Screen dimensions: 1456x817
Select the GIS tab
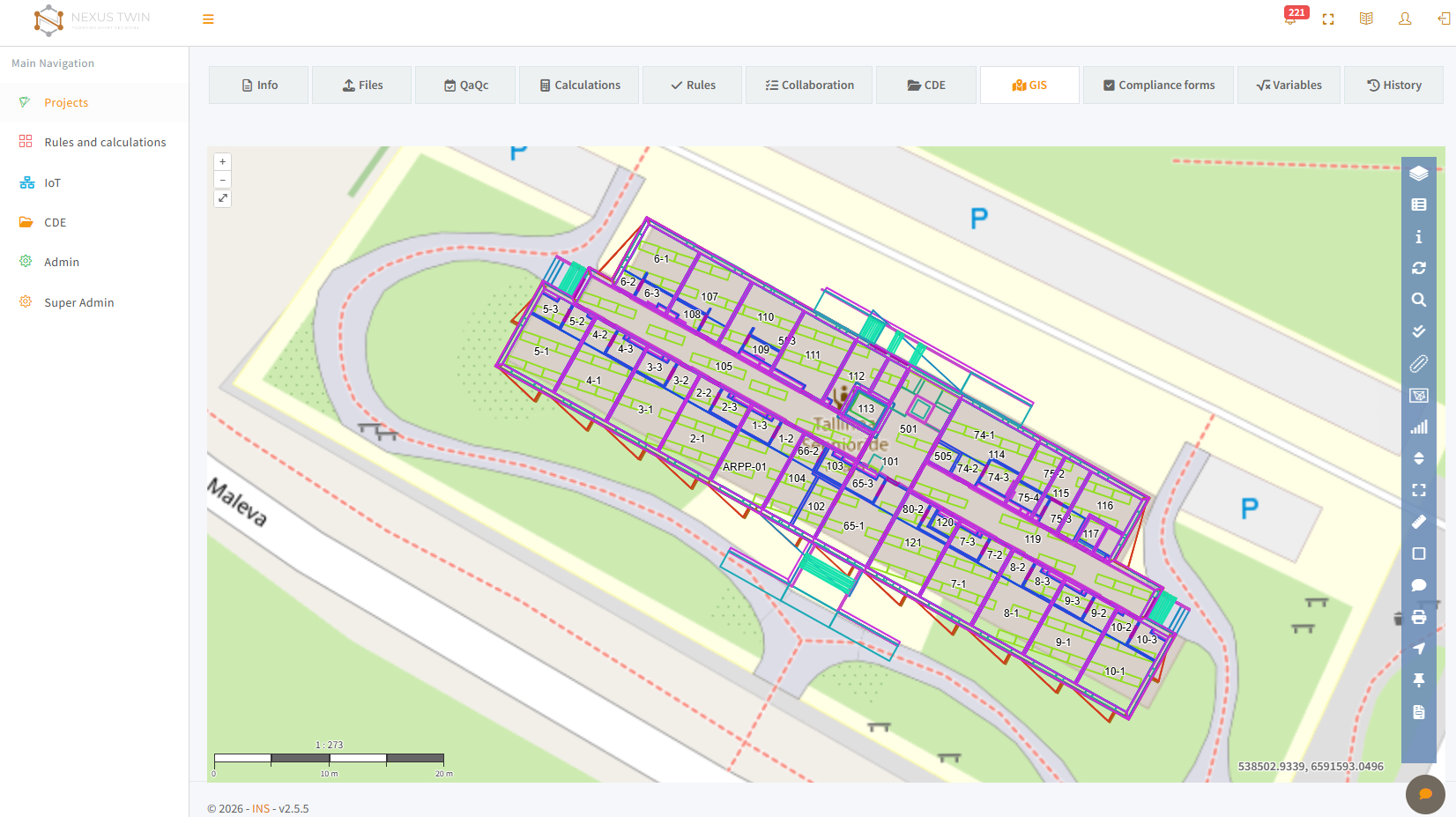(x=1029, y=85)
